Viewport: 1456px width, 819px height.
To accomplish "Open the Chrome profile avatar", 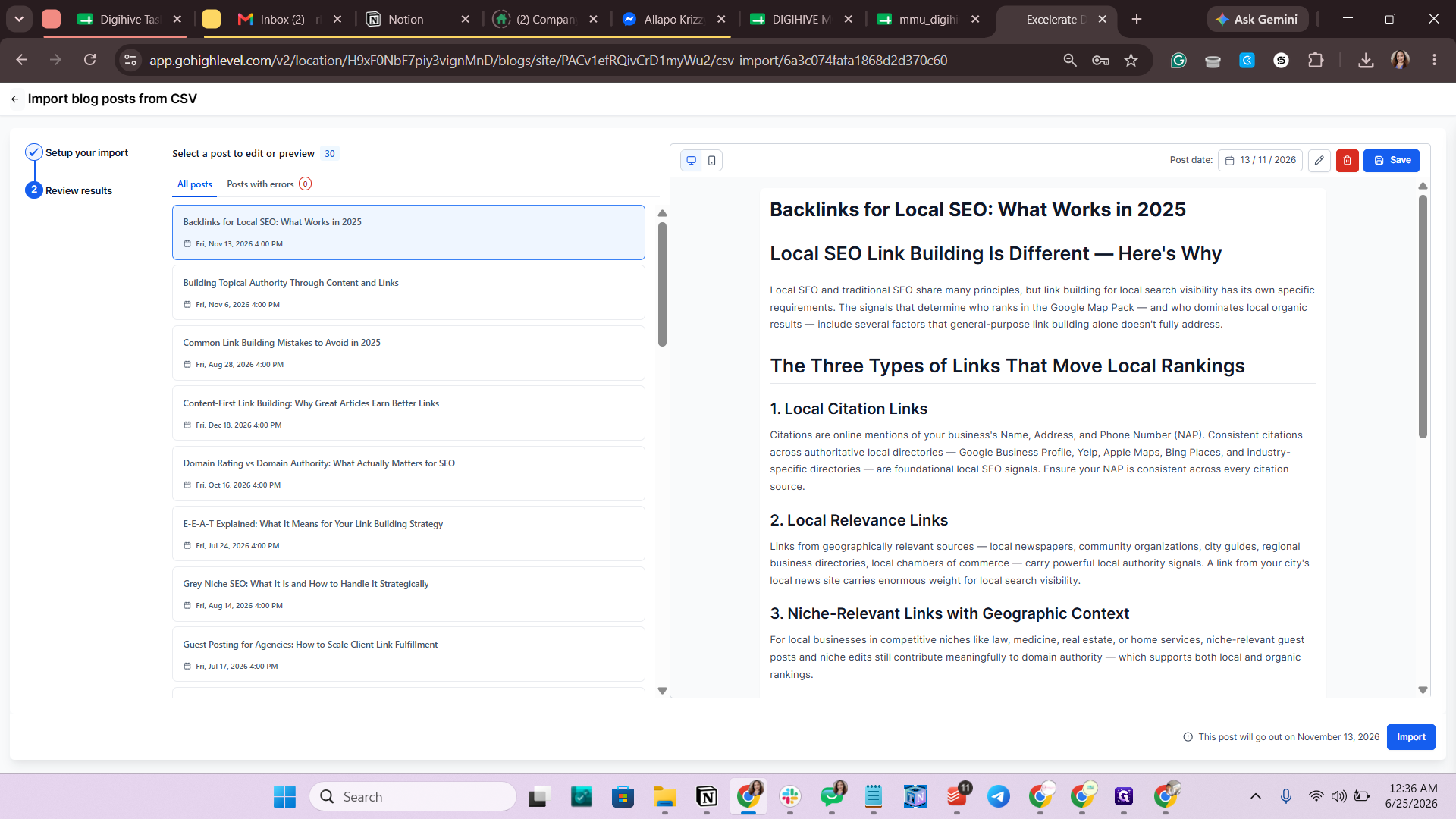I will (x=1400, y=60).
